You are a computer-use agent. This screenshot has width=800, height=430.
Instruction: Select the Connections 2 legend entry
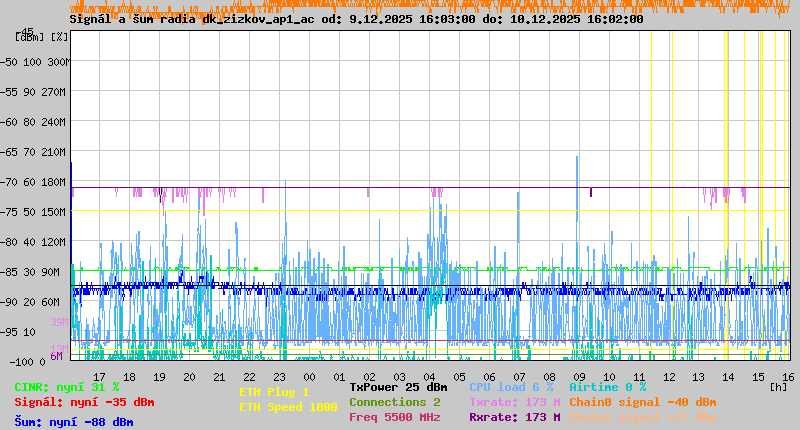(395, 402)
